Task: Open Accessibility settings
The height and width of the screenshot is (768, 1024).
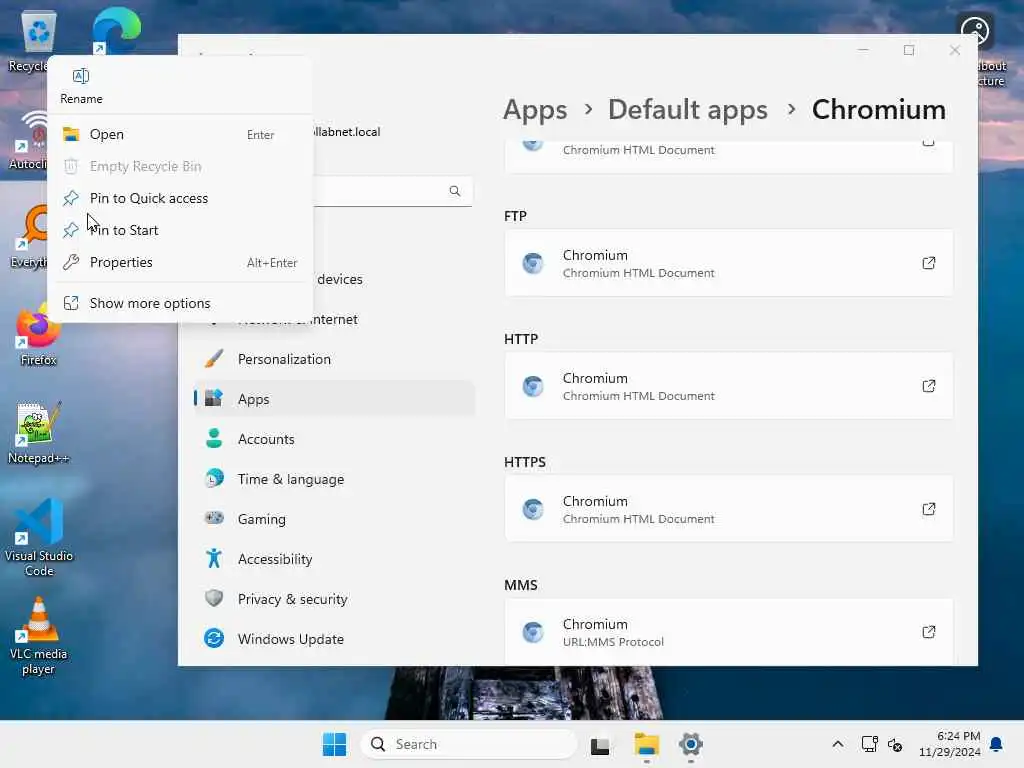Action: [x=334, y=559]
